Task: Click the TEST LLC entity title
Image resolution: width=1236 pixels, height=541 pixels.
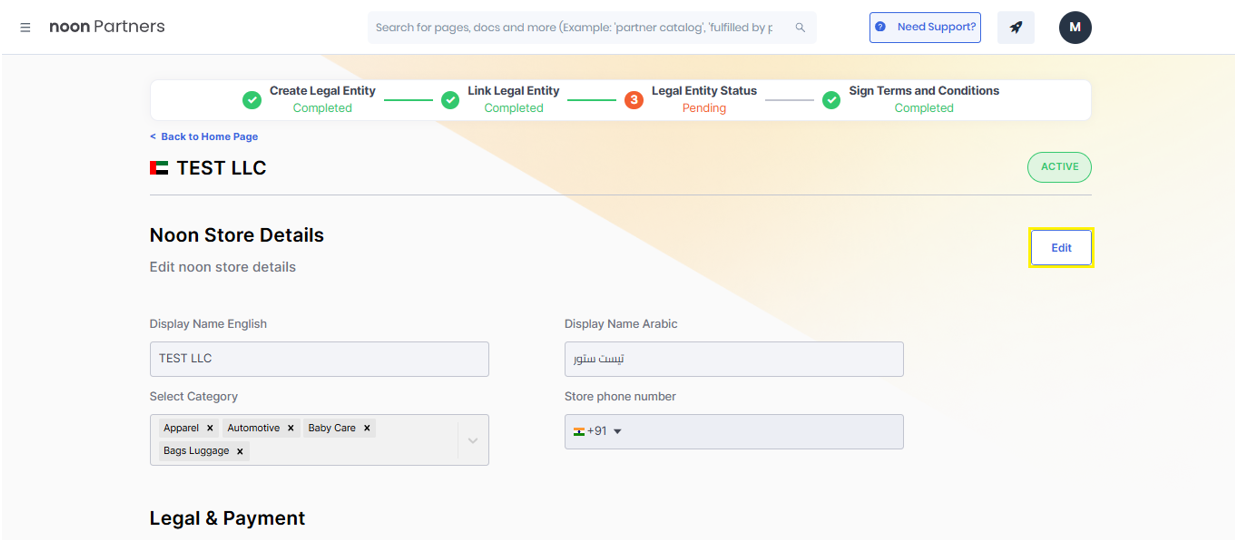Action: 221,168
